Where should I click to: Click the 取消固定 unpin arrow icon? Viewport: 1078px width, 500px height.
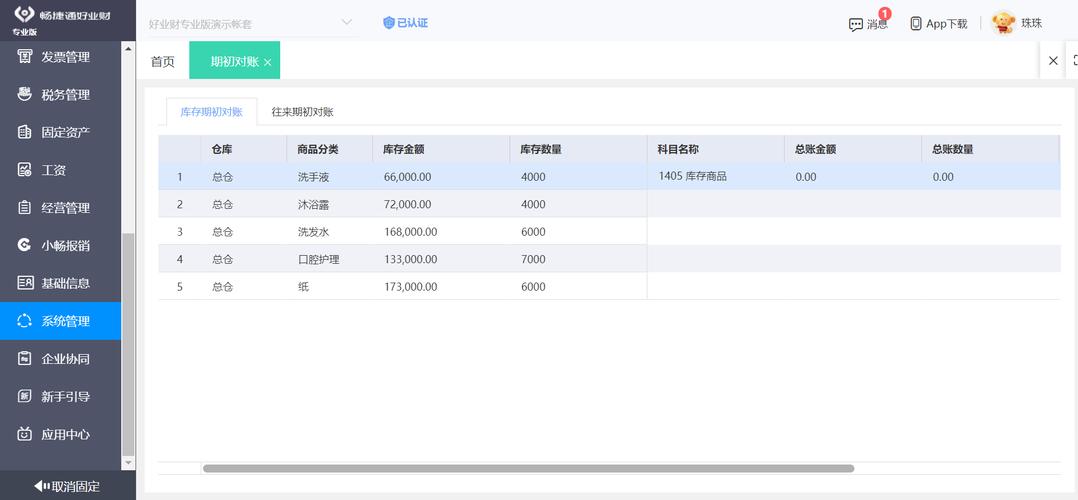(x=42, y=486)
